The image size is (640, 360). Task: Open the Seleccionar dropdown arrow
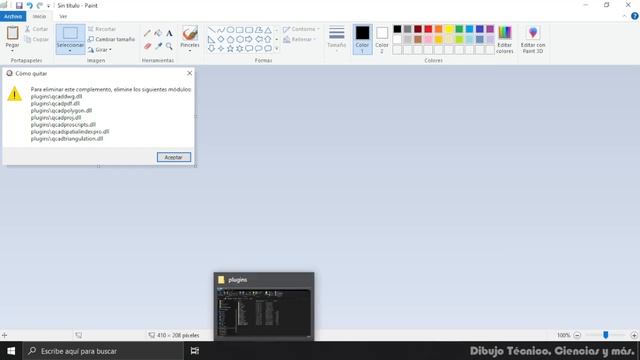(x=70, y=51)
